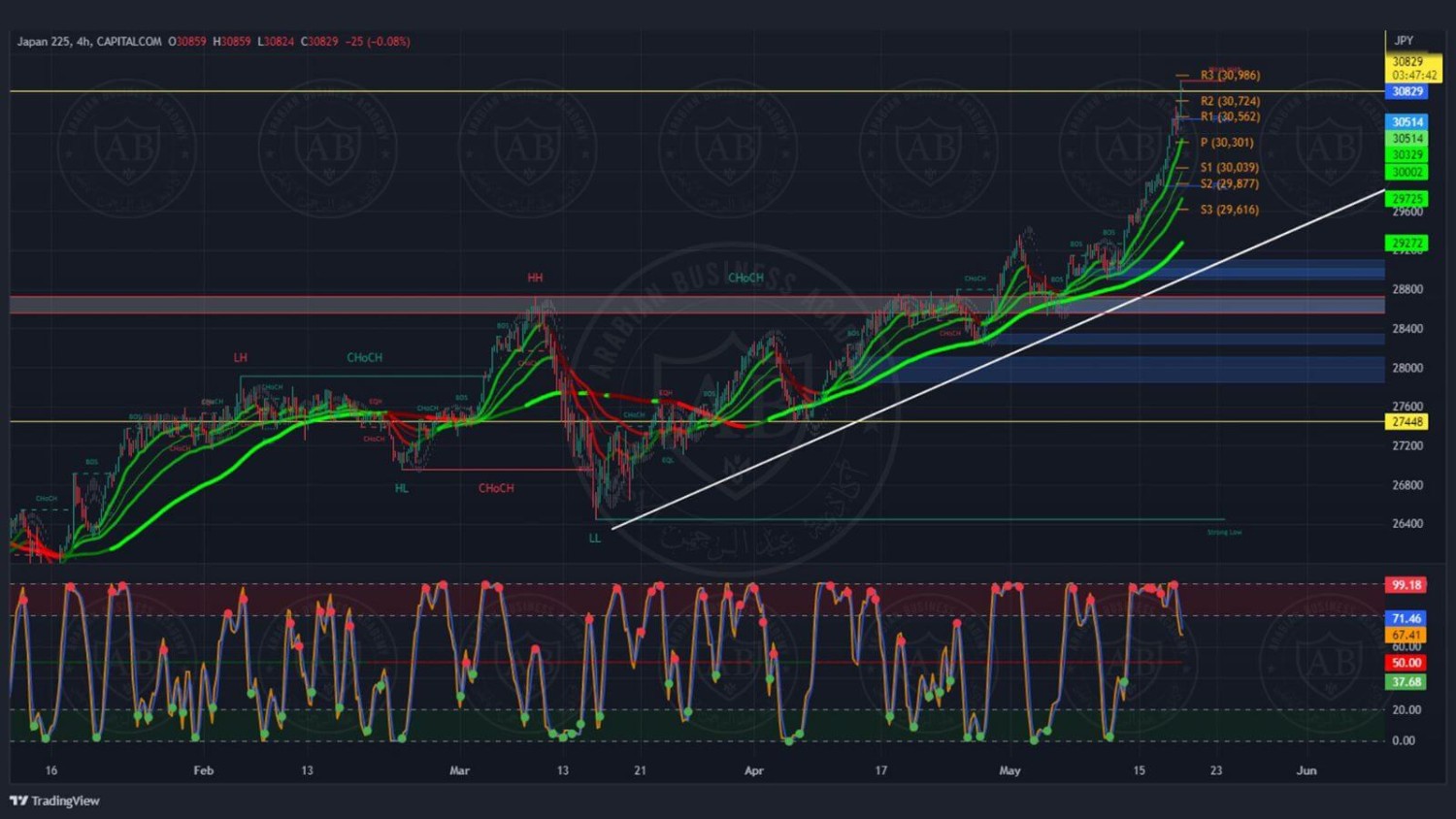This screenshot has height=819, width=1456.
Task: Click the Mar date on time axis
Action: pos(459,770)
